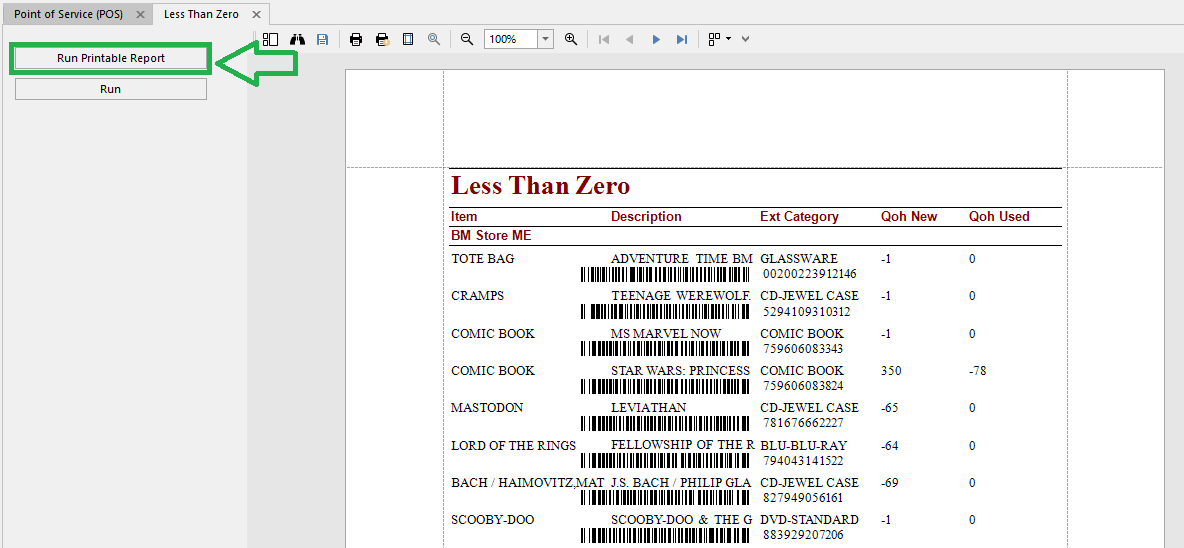Screen dimensions: 1184x548
Task: Click the -78 Qoh Used value
Action: tap(978, 371)
